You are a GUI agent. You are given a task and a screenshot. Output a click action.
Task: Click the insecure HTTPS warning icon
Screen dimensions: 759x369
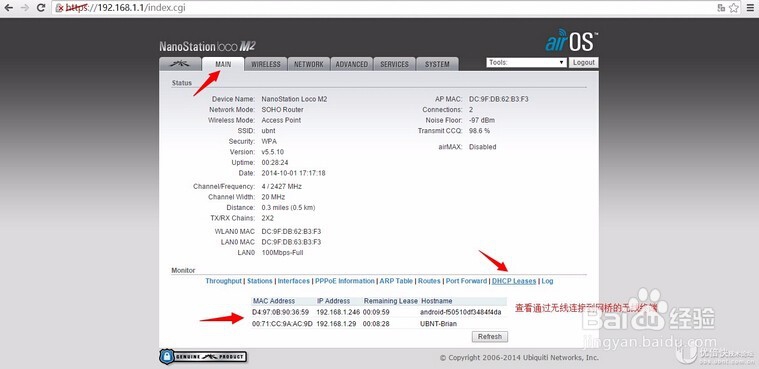click(60, 8)
